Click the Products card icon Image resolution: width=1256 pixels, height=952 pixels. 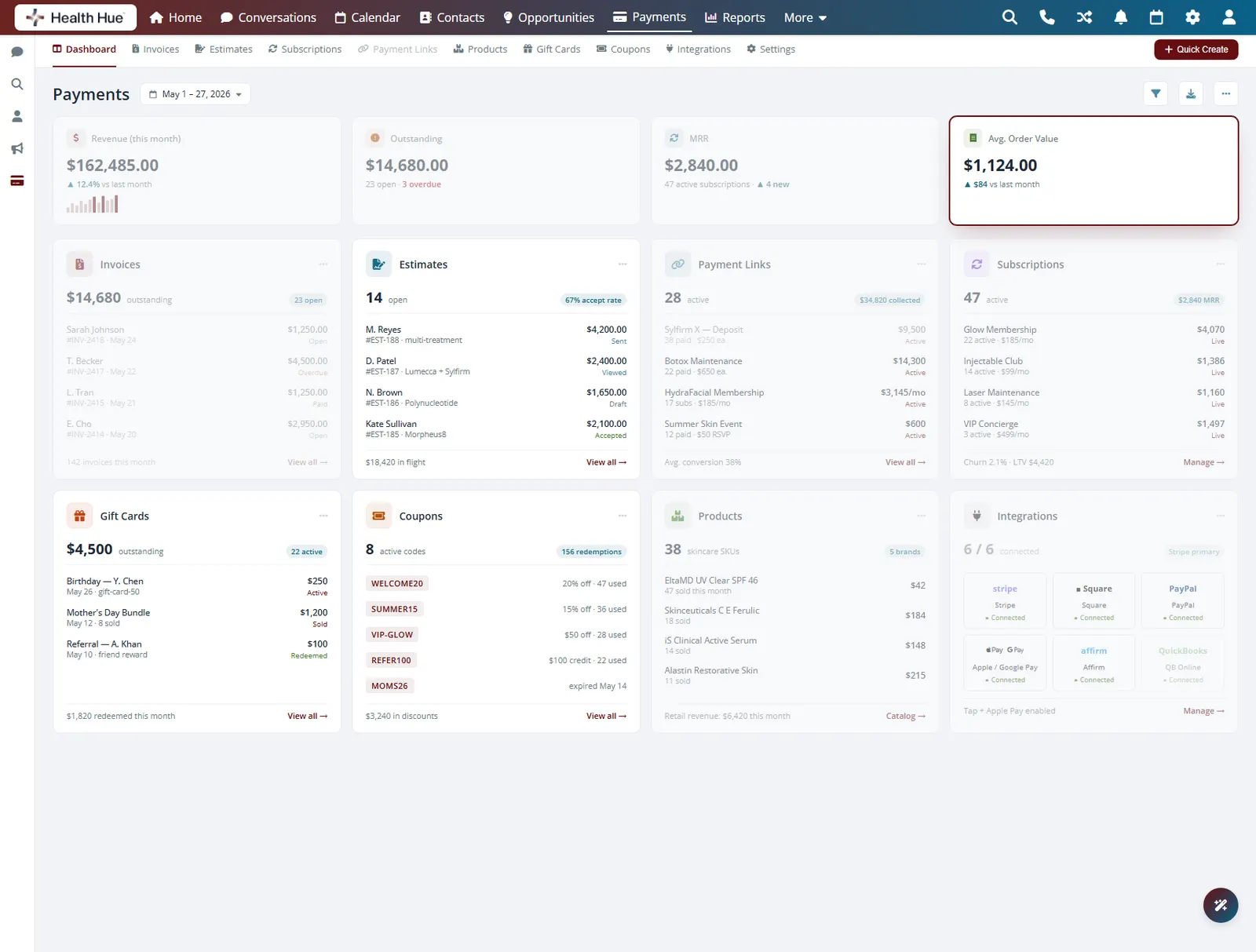coord(677,516)
